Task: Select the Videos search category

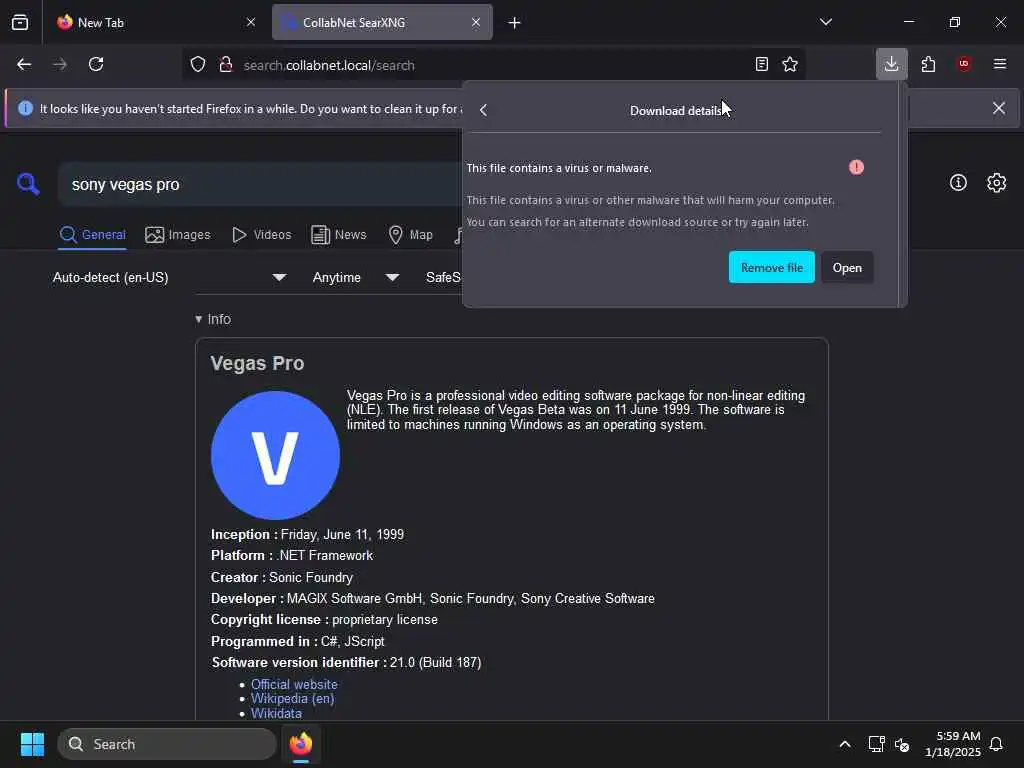Action: point(261,235)
